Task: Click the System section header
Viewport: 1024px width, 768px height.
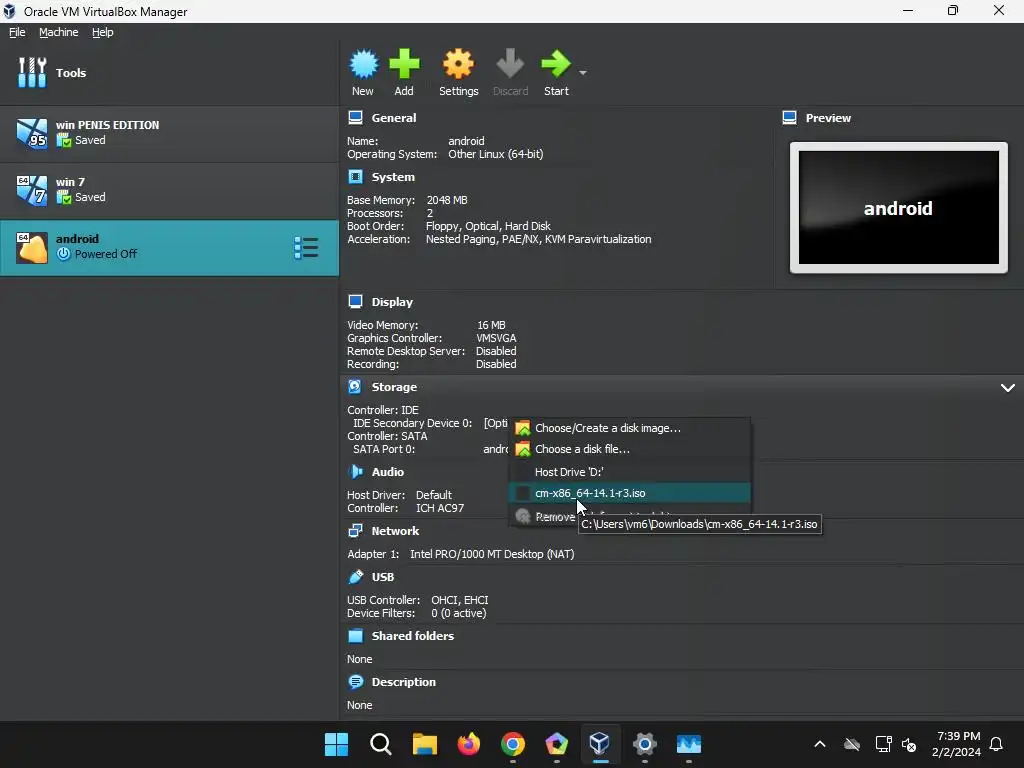Action: [392, 177]
